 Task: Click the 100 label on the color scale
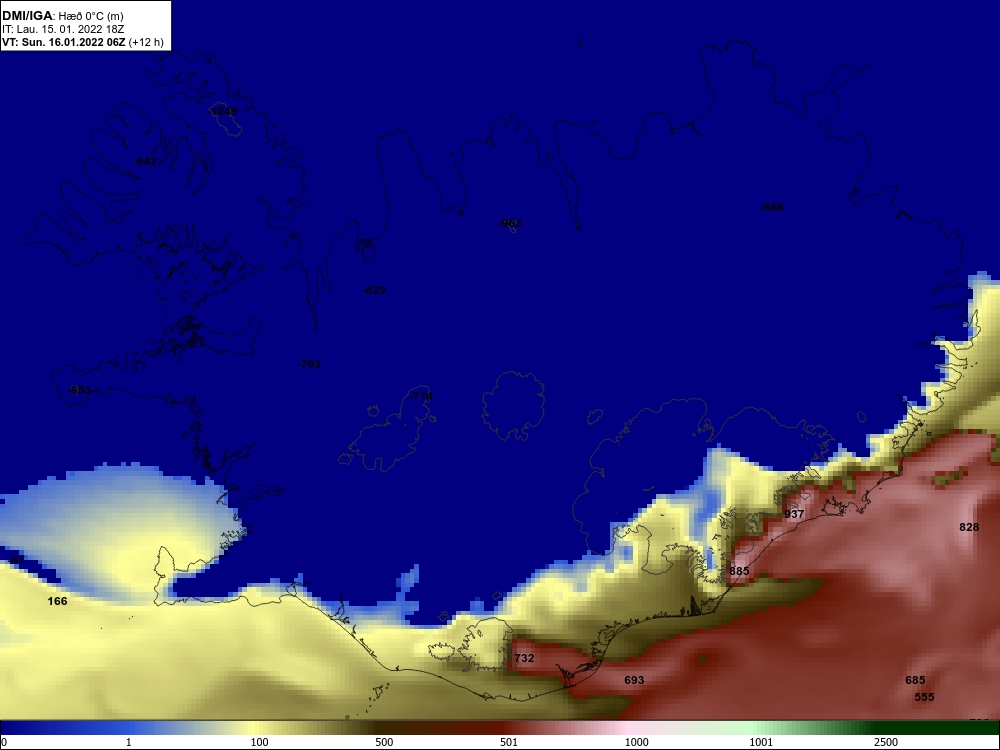pyautogui.click(x=260, y=742)
